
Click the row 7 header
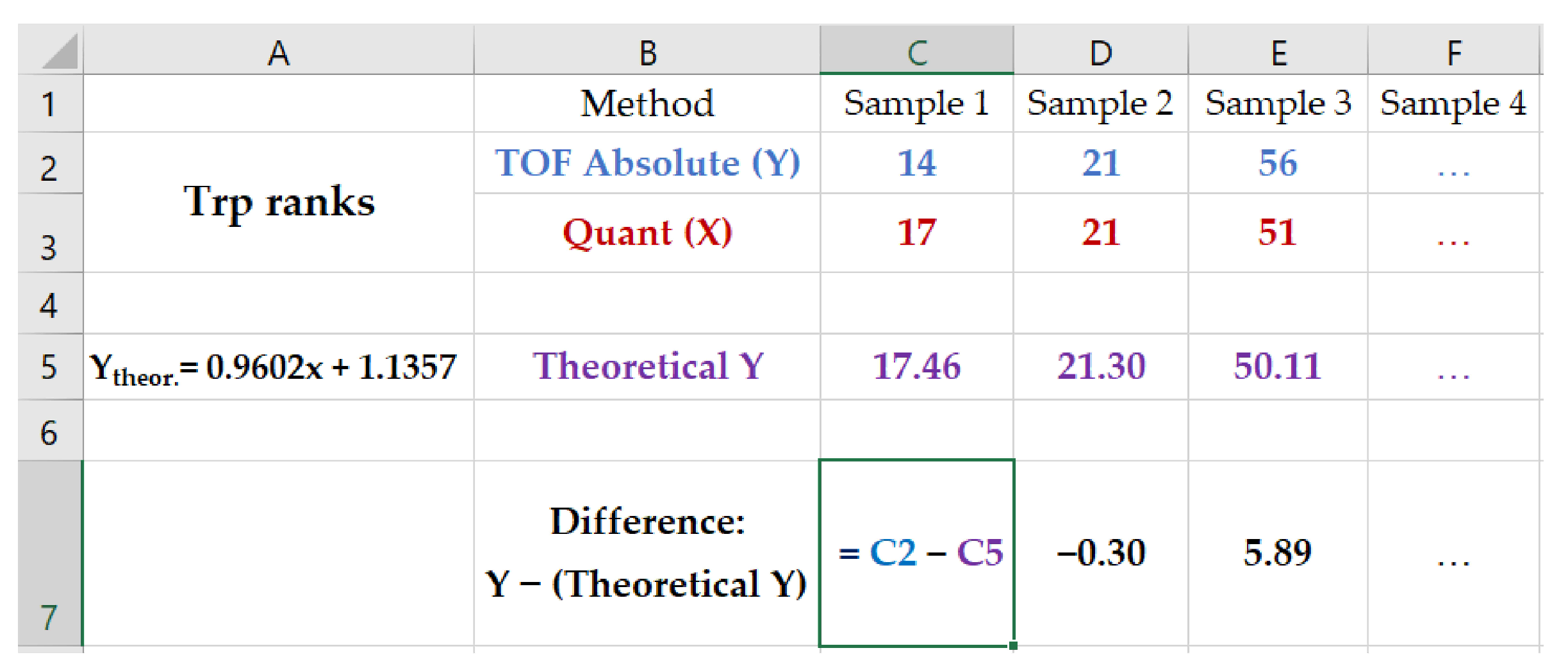[x=49, y=553]
